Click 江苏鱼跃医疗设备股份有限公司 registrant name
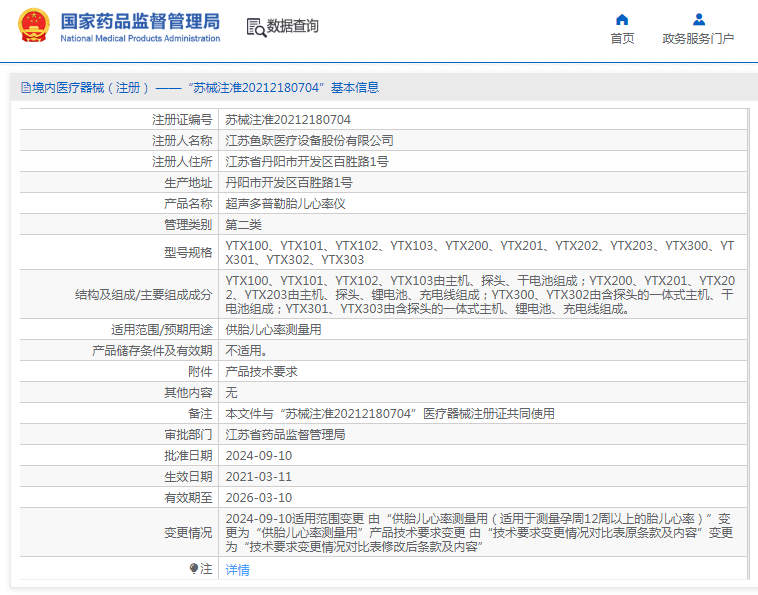The width and height of the screenshot is (758, 595). [x=309, y=141]
